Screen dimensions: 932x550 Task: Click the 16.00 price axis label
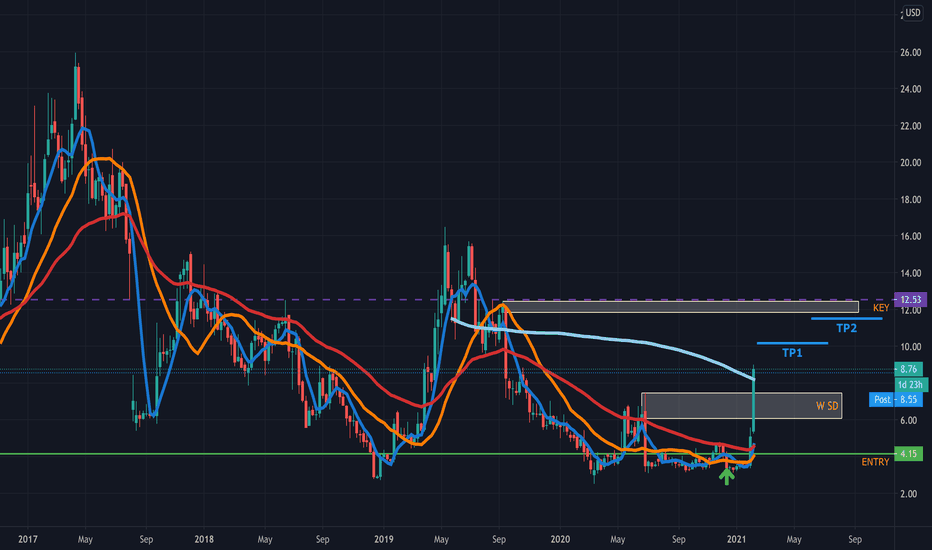pos(911,237)
